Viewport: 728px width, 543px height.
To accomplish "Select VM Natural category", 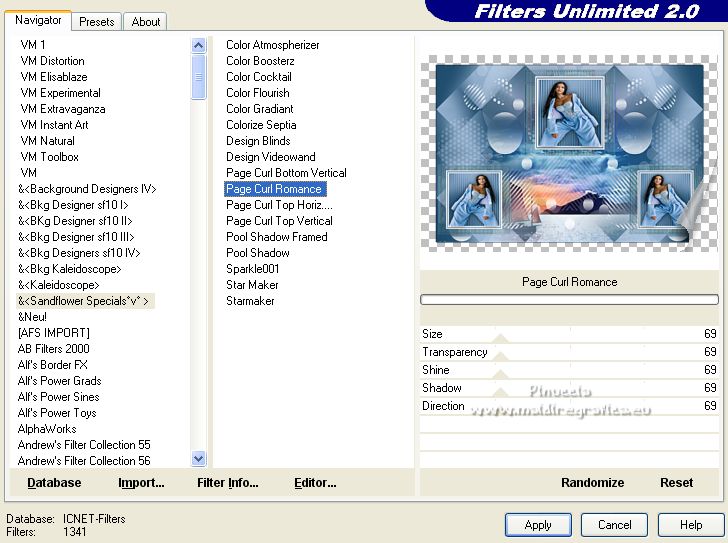I will [x=47, y=141].
